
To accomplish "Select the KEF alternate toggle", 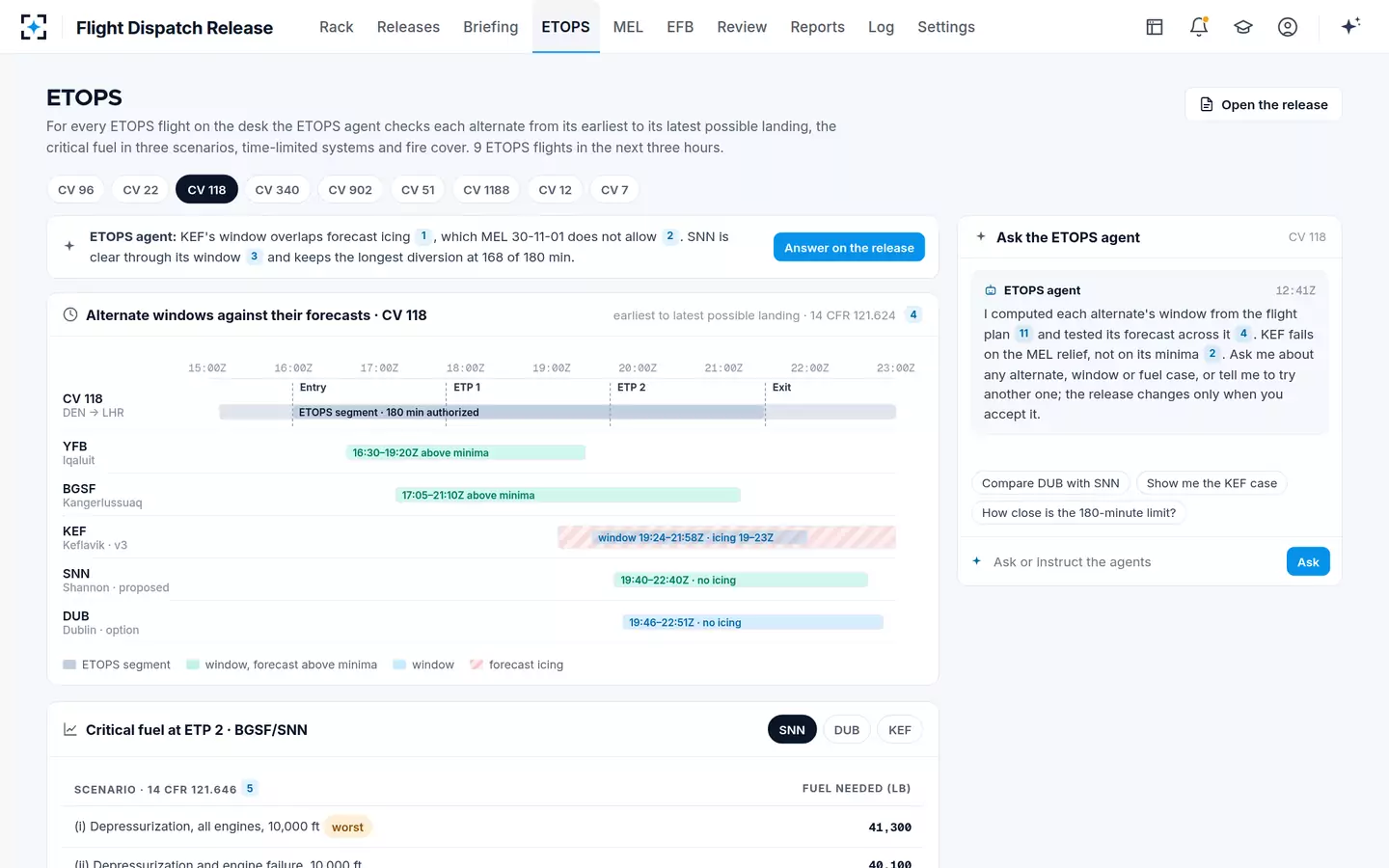I will pos(900,730).
